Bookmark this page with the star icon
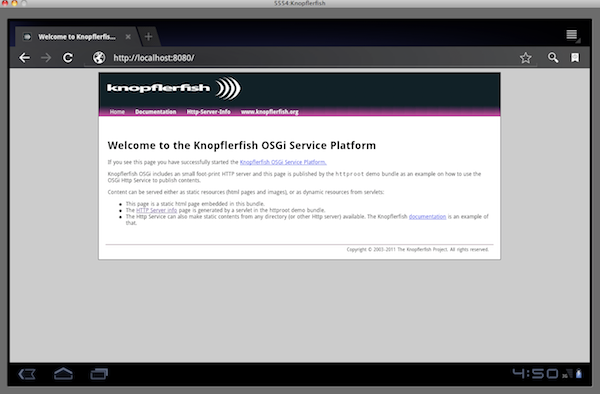Screen dimensions: 600x394 click(x=526, y=58)
